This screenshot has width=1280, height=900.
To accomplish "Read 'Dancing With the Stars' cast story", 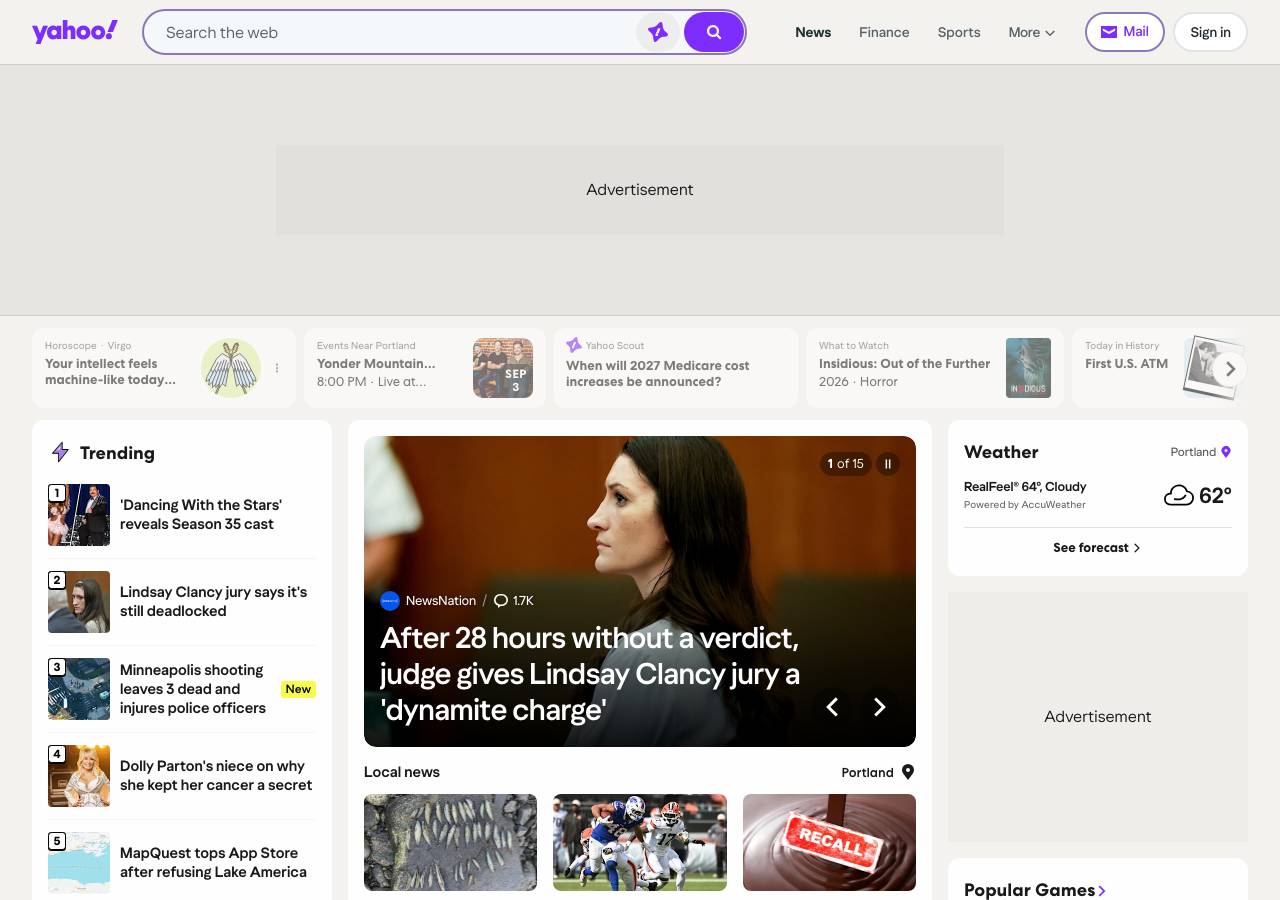I will [x=201, y=515].
